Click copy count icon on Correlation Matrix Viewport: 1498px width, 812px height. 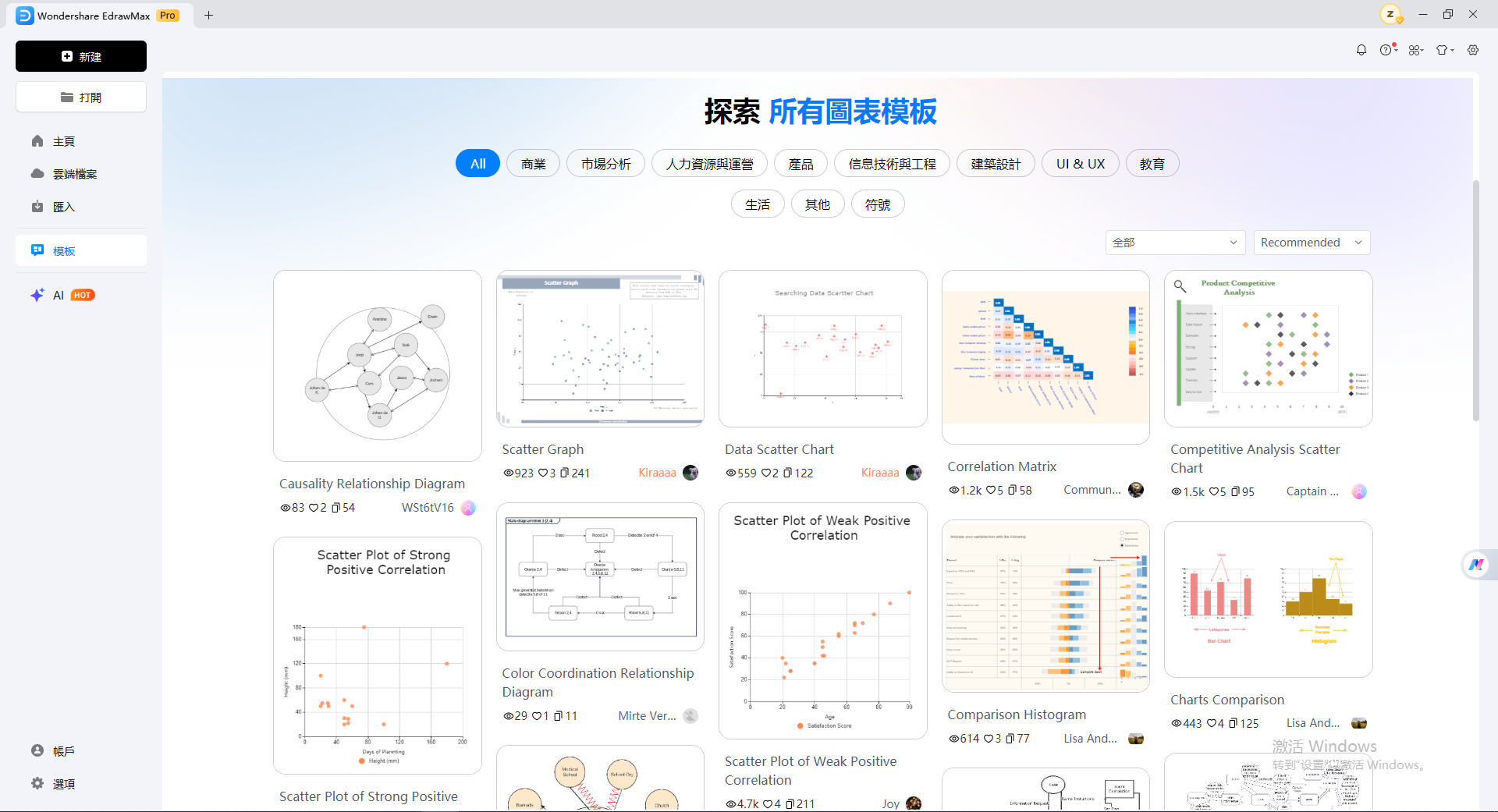tap(1012, 490)
